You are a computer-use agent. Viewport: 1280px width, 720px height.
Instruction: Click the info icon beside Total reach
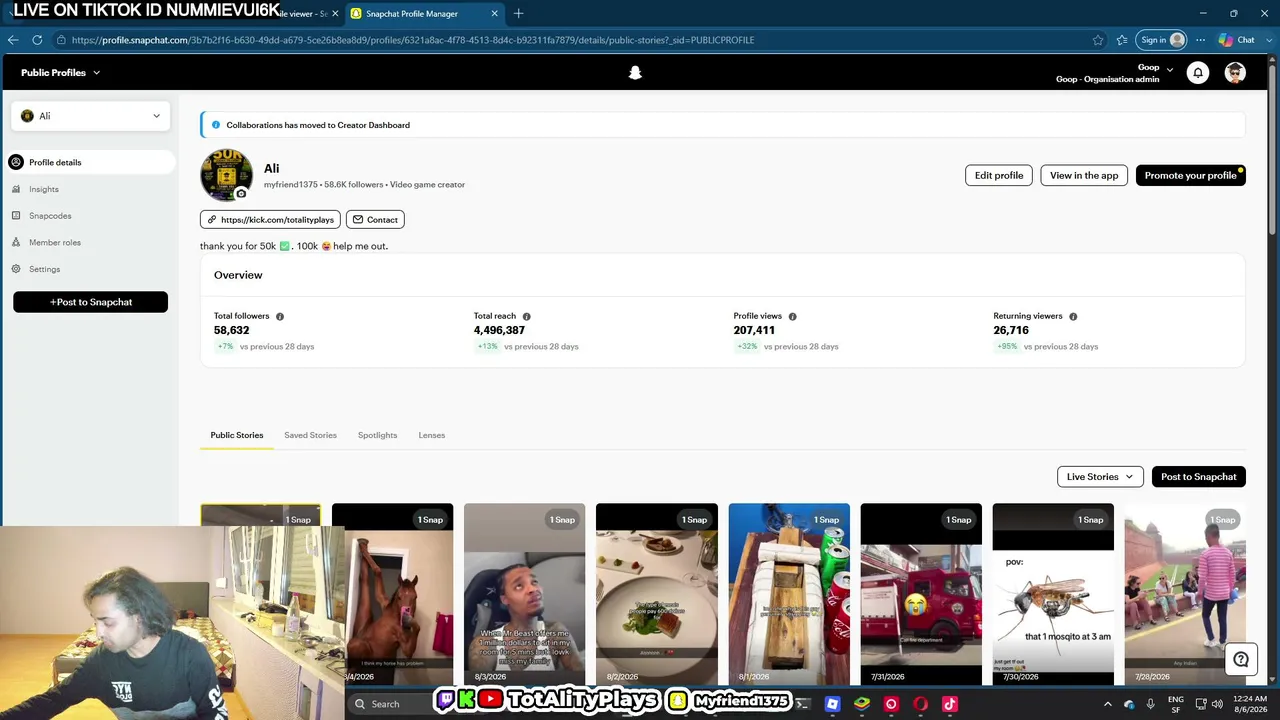coord(526,316)
